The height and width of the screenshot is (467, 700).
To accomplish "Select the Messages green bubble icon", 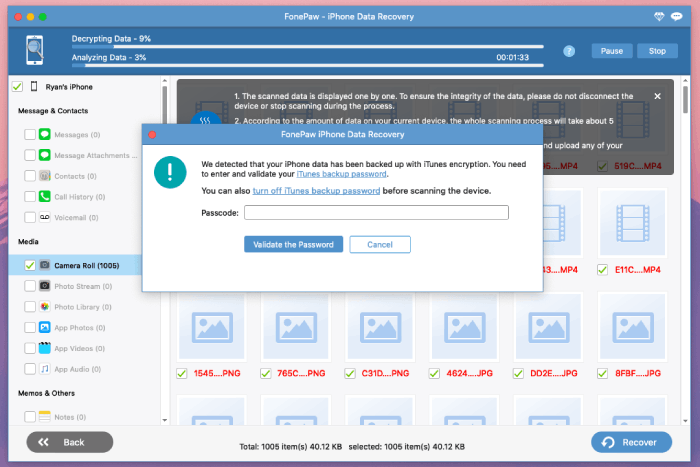I will point(45,134).
